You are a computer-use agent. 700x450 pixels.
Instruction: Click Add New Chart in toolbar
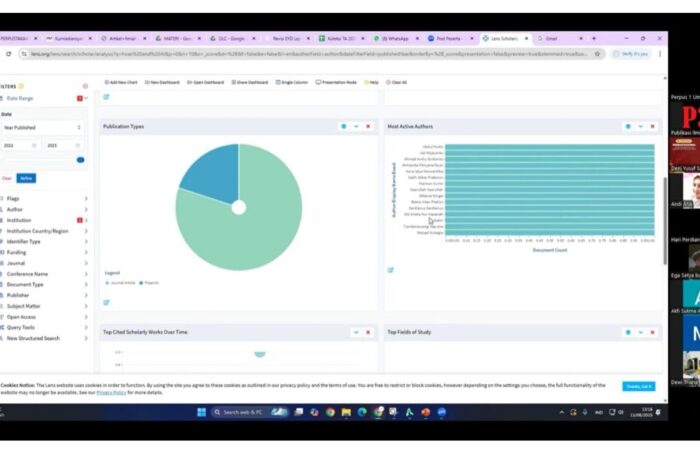tap(122, 82)
